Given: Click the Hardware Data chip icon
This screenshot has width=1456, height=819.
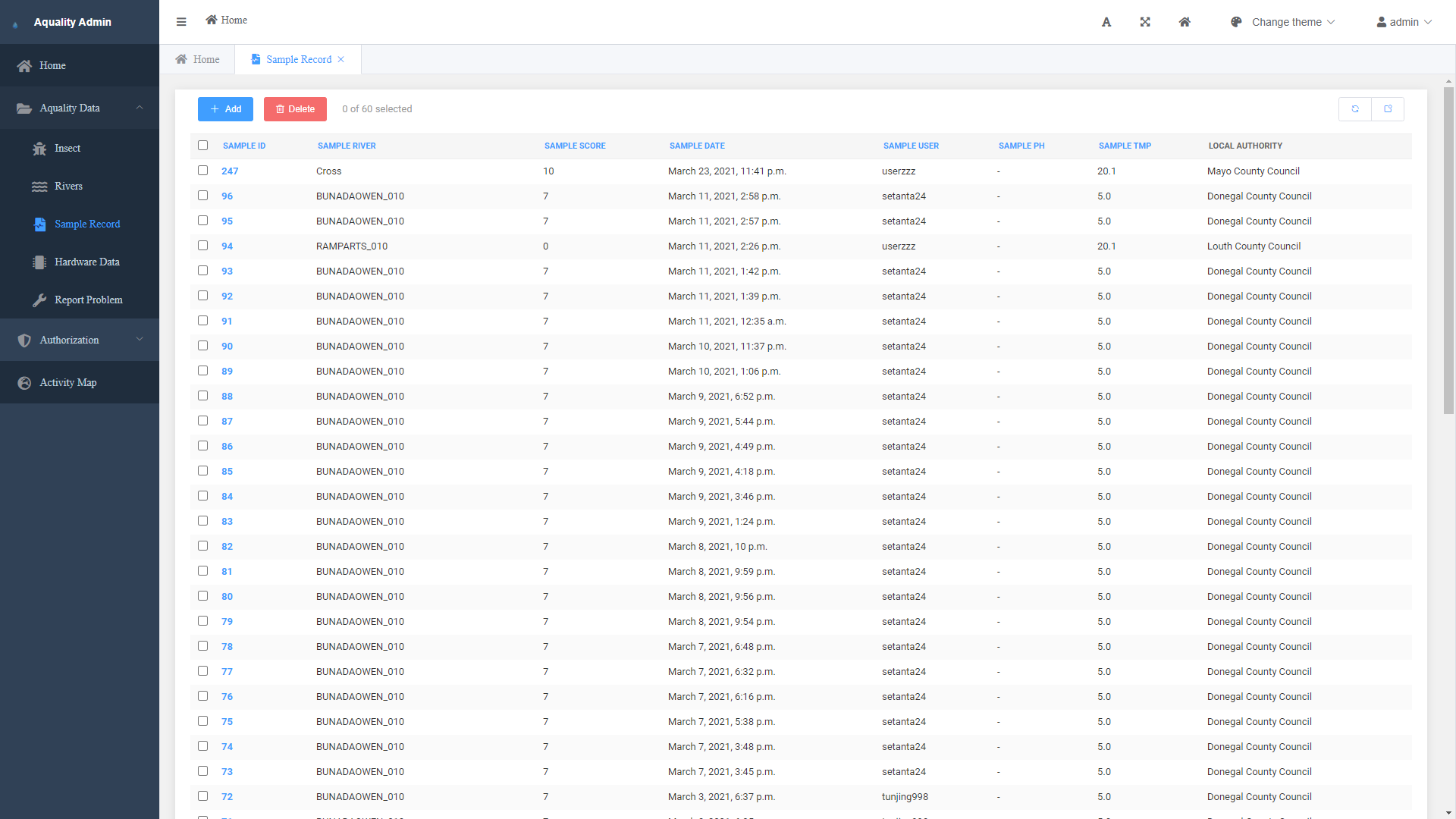Looking at the screenshot, I should [x=39, y=262].
